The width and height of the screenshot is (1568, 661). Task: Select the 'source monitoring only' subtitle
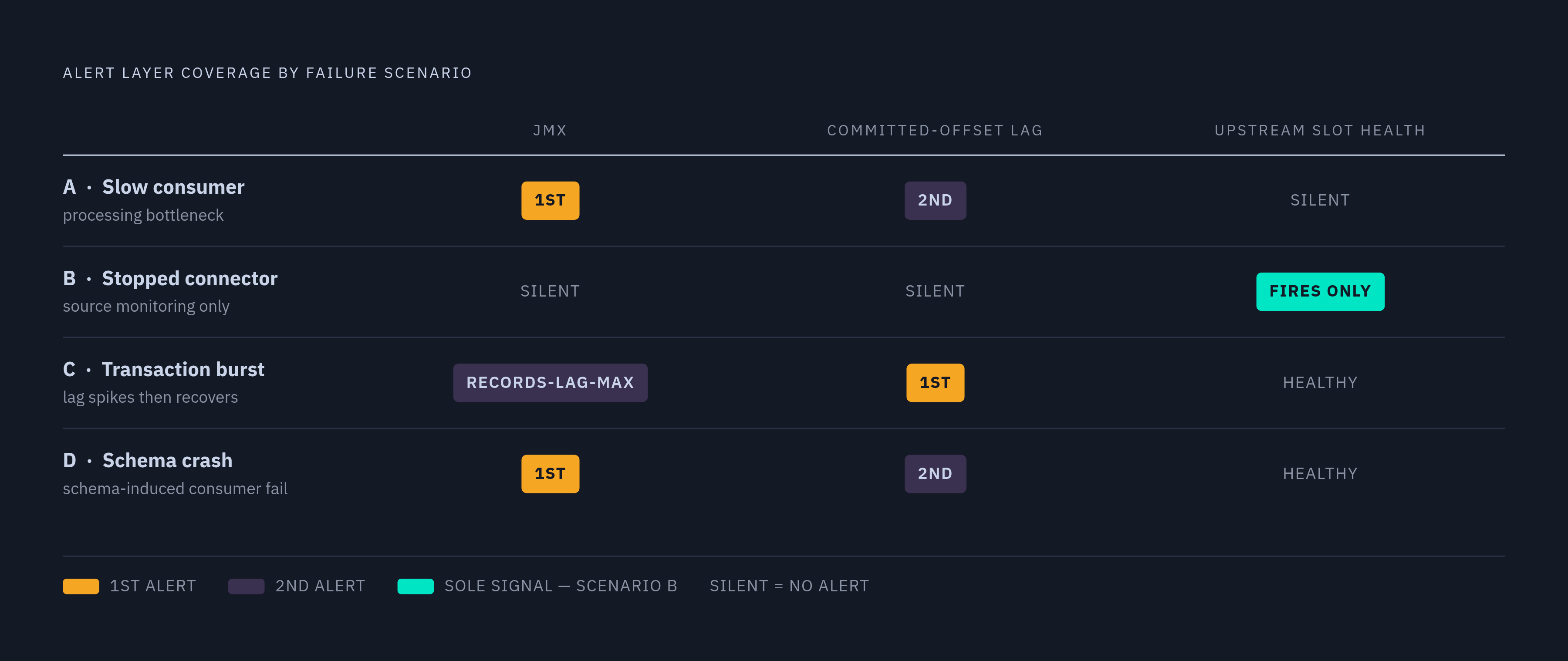pyautogui.click(x=146, y=306)
